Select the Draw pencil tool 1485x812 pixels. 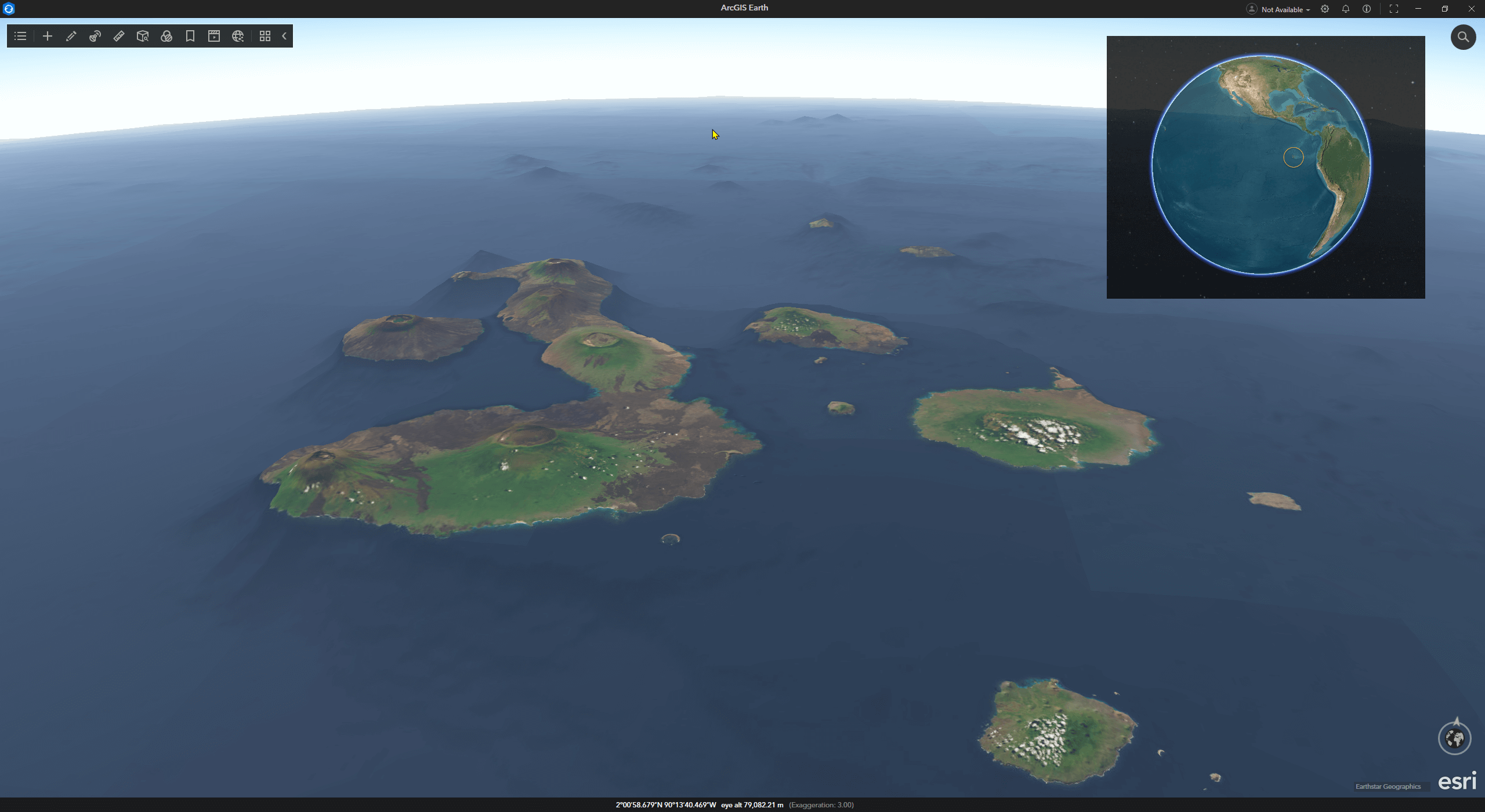71,36
